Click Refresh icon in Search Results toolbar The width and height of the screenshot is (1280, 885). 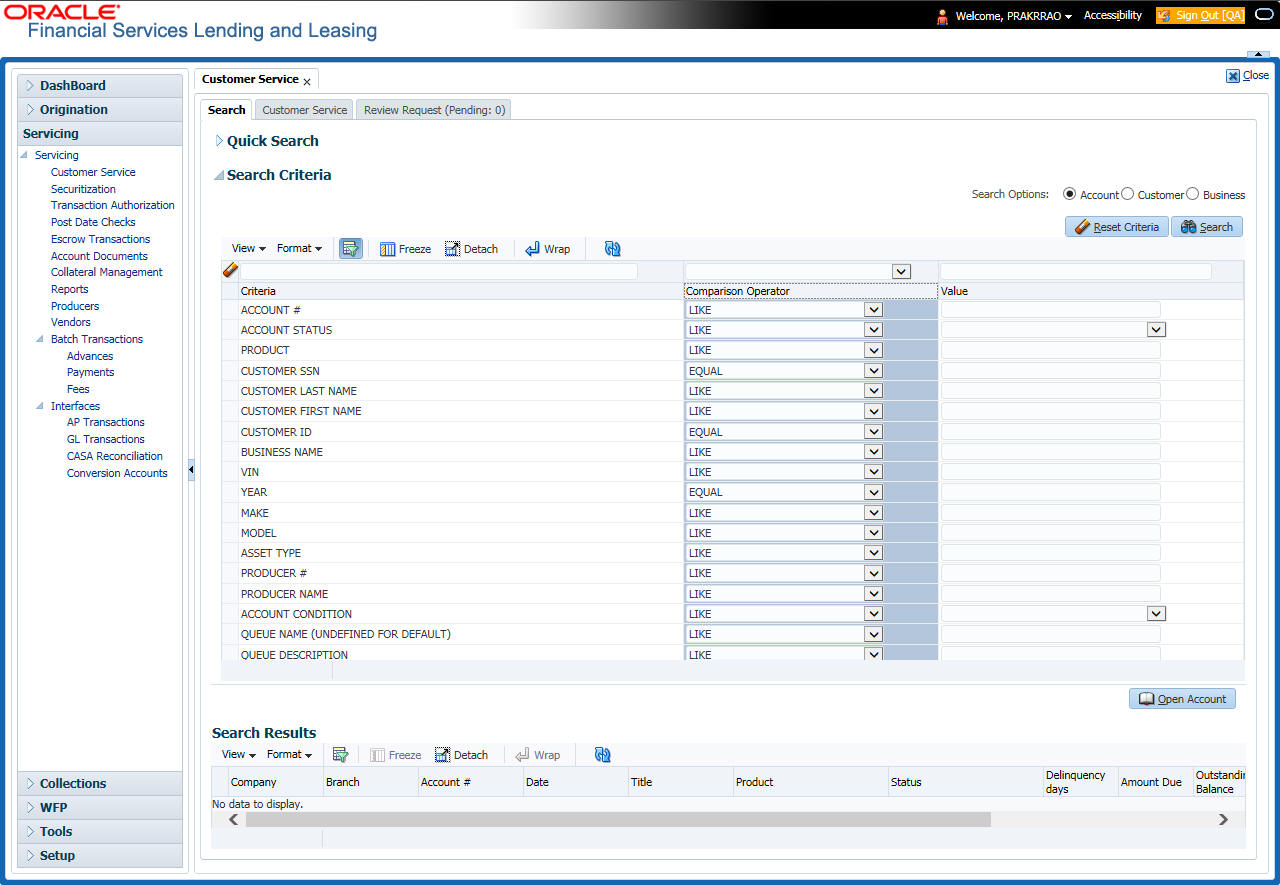coord(602,755)
